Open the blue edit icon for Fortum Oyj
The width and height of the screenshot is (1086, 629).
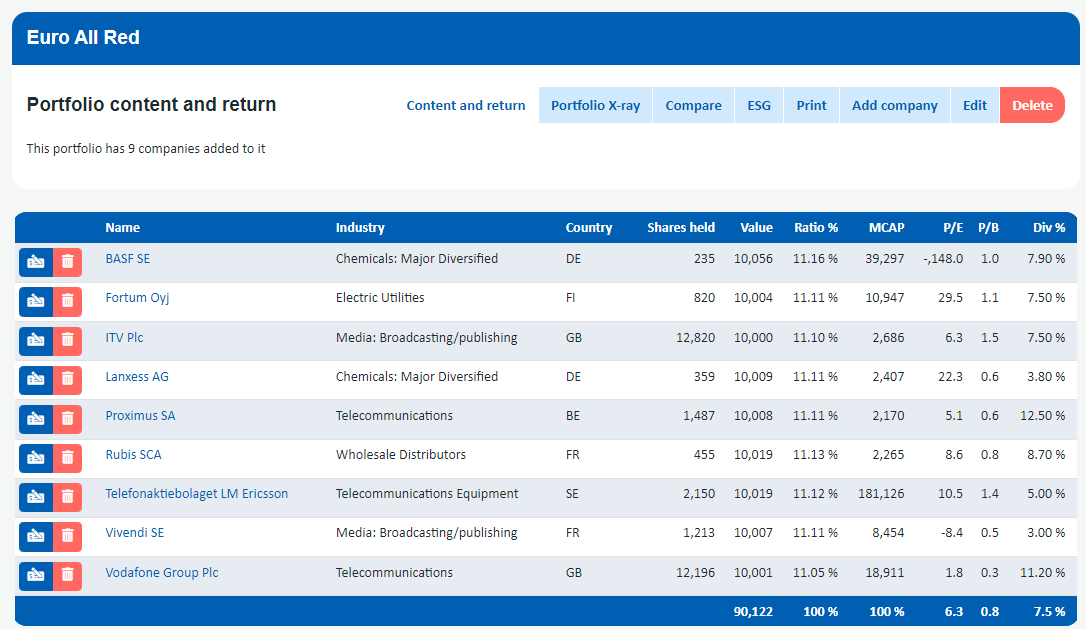[x=36, y=301]
